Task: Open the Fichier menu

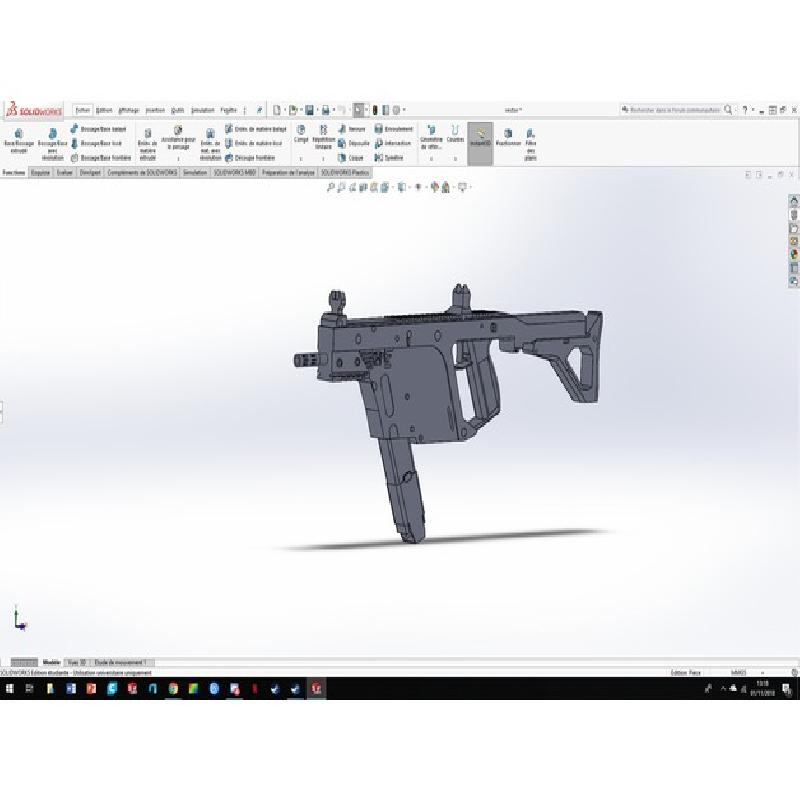Action: pos(83,109)
